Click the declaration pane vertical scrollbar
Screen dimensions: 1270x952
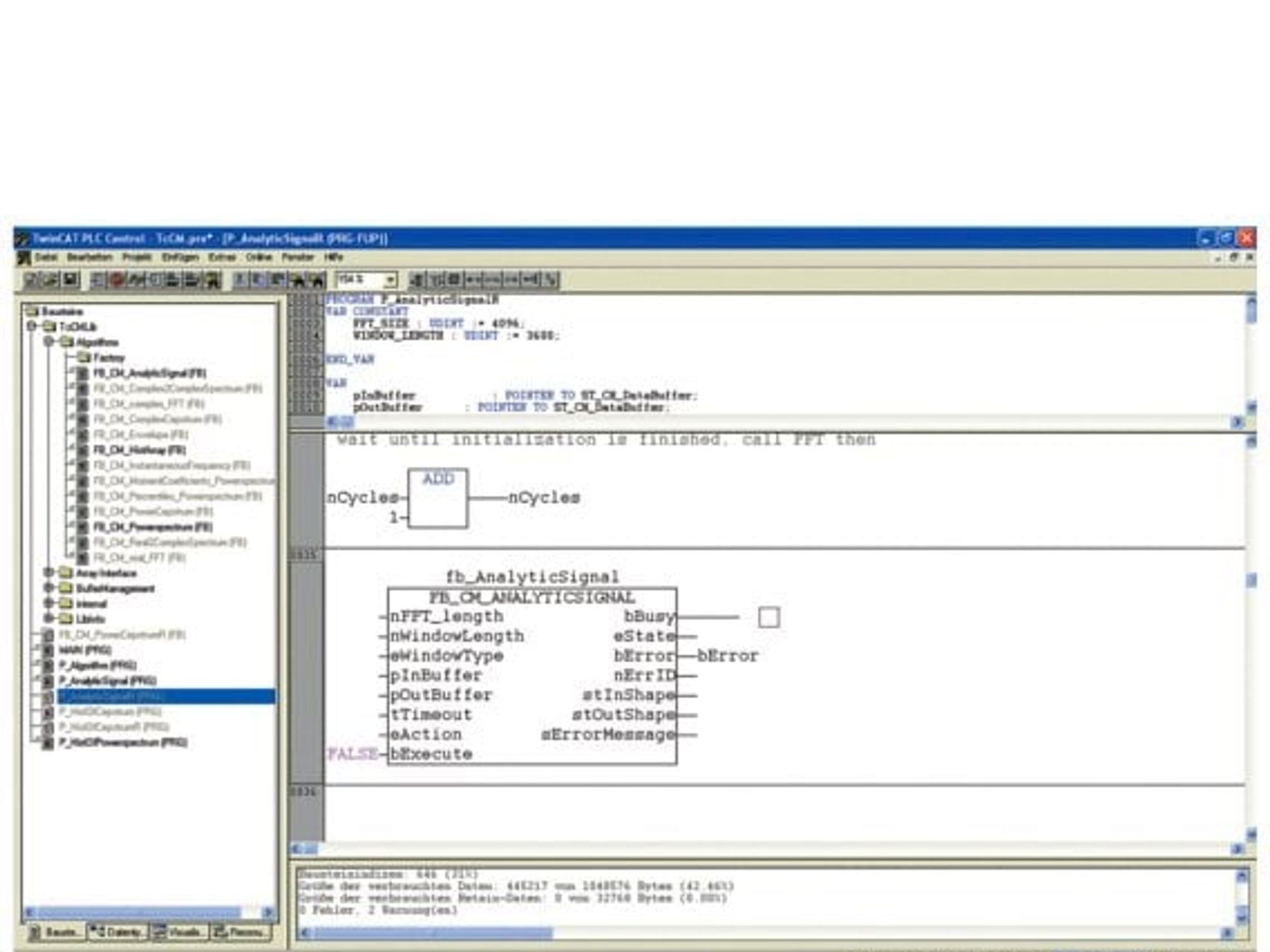pyautogui.click(x=1251, y=354)
